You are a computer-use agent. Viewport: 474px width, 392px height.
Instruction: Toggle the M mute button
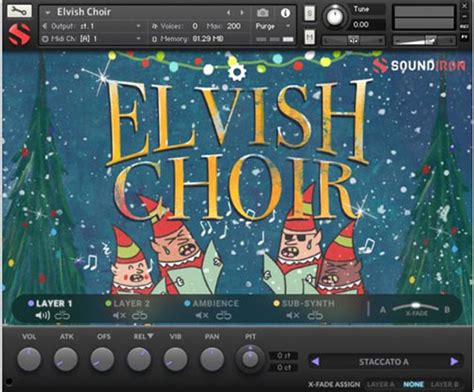tap(310, 37)
